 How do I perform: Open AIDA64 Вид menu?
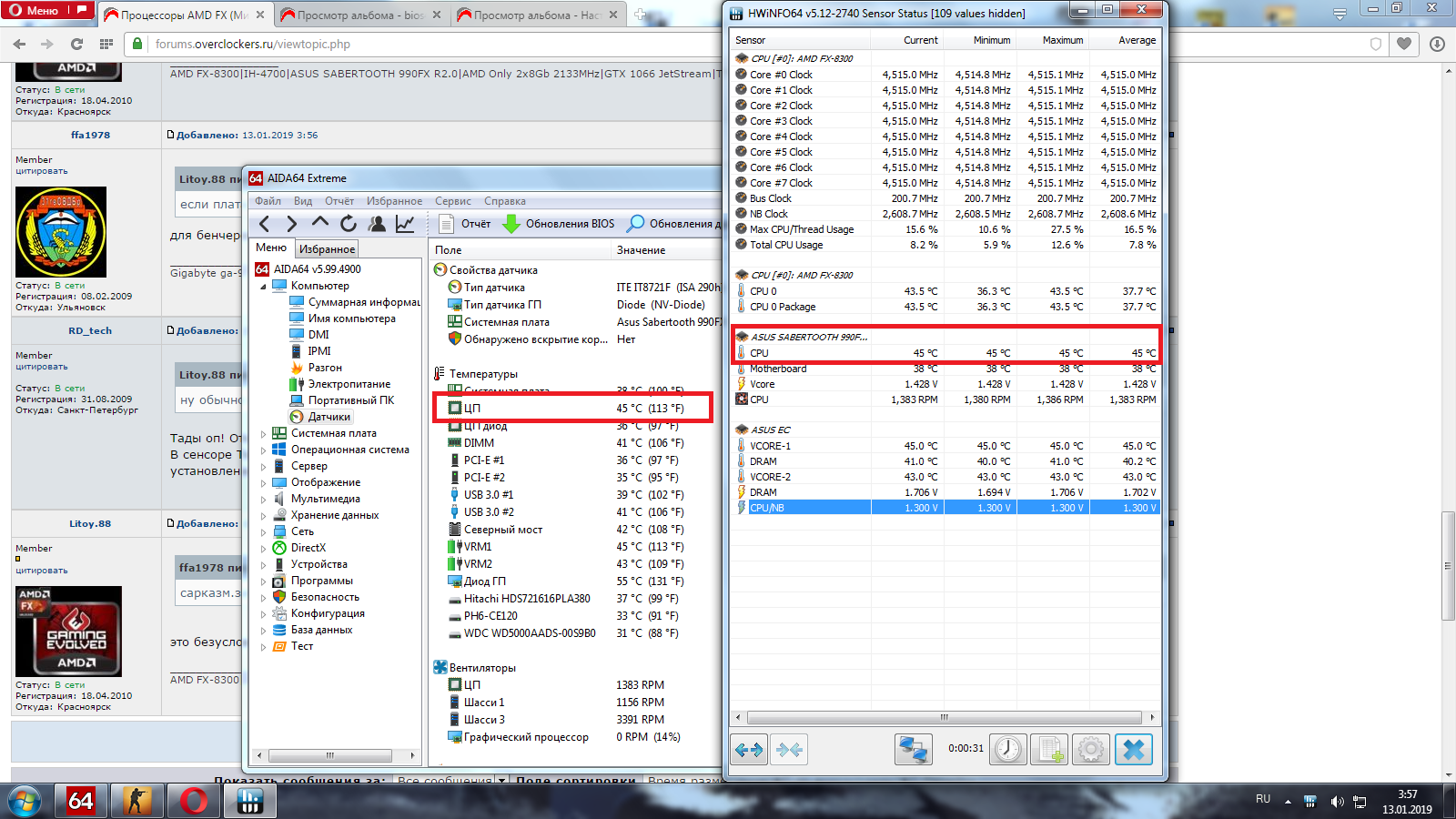tap(303, 201)
